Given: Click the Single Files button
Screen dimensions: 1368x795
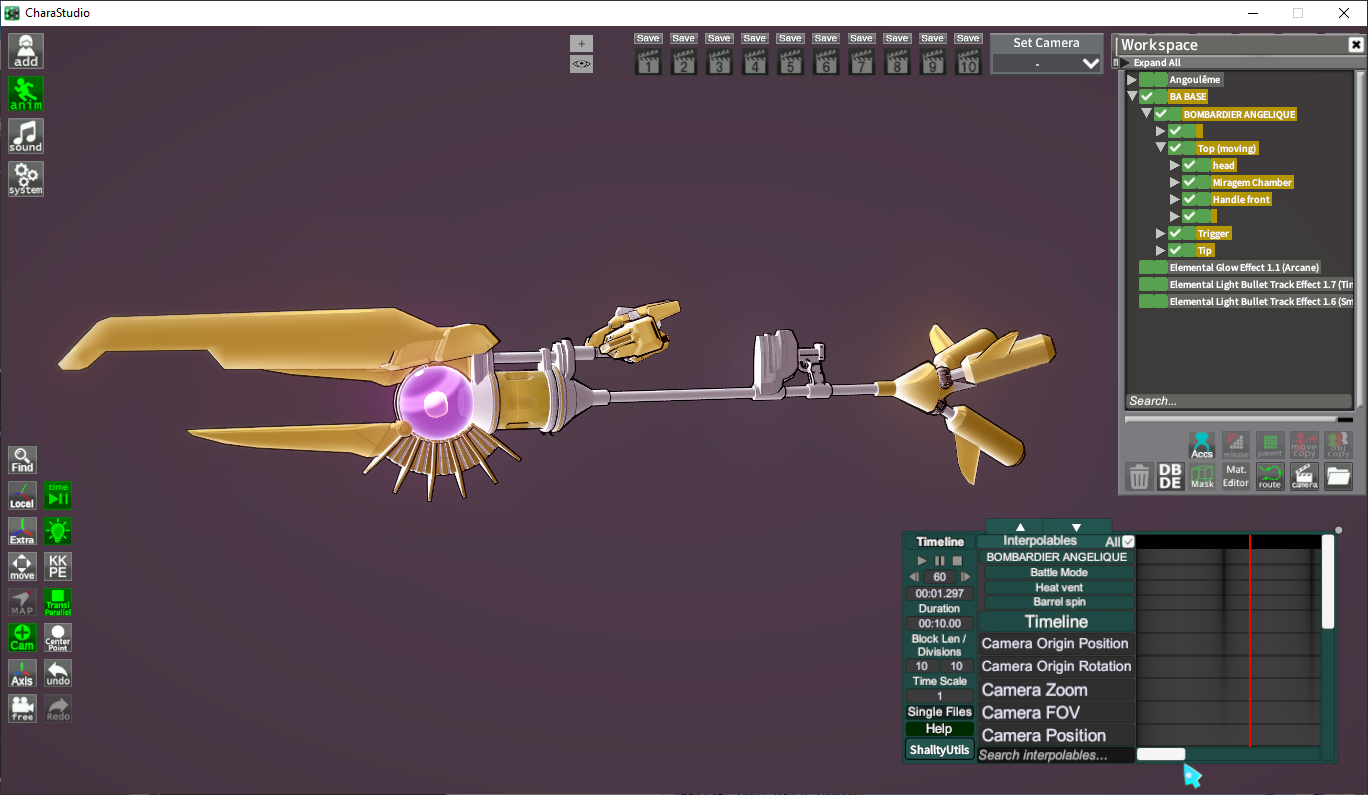Looking at the screenshot, I should [939, 712].
